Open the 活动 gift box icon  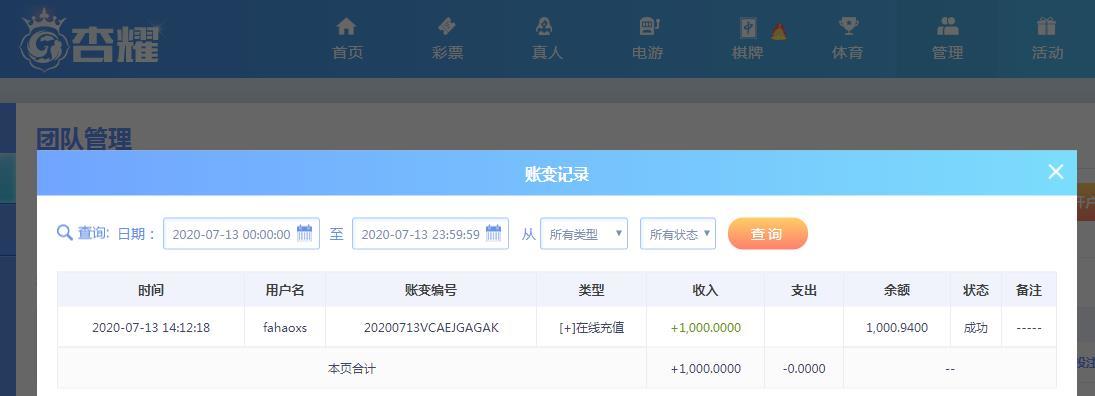coord(1046,27)
